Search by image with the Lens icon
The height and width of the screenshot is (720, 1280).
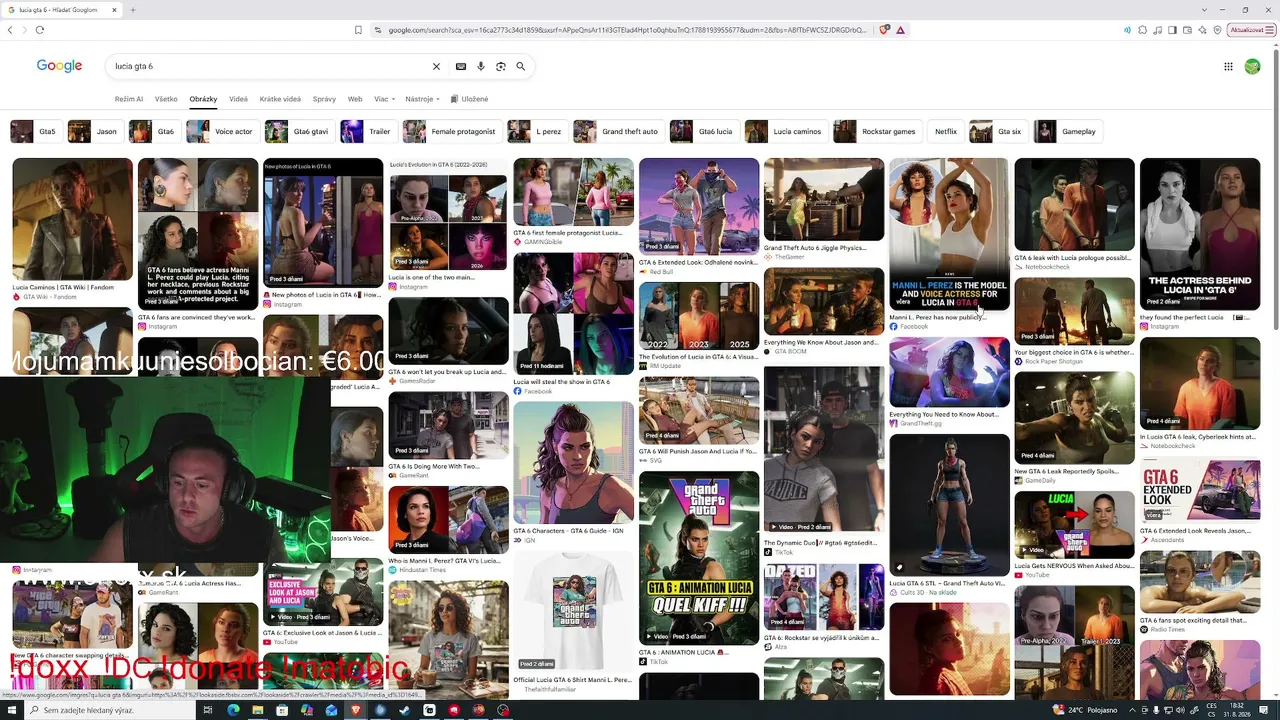tap(501, 66)
